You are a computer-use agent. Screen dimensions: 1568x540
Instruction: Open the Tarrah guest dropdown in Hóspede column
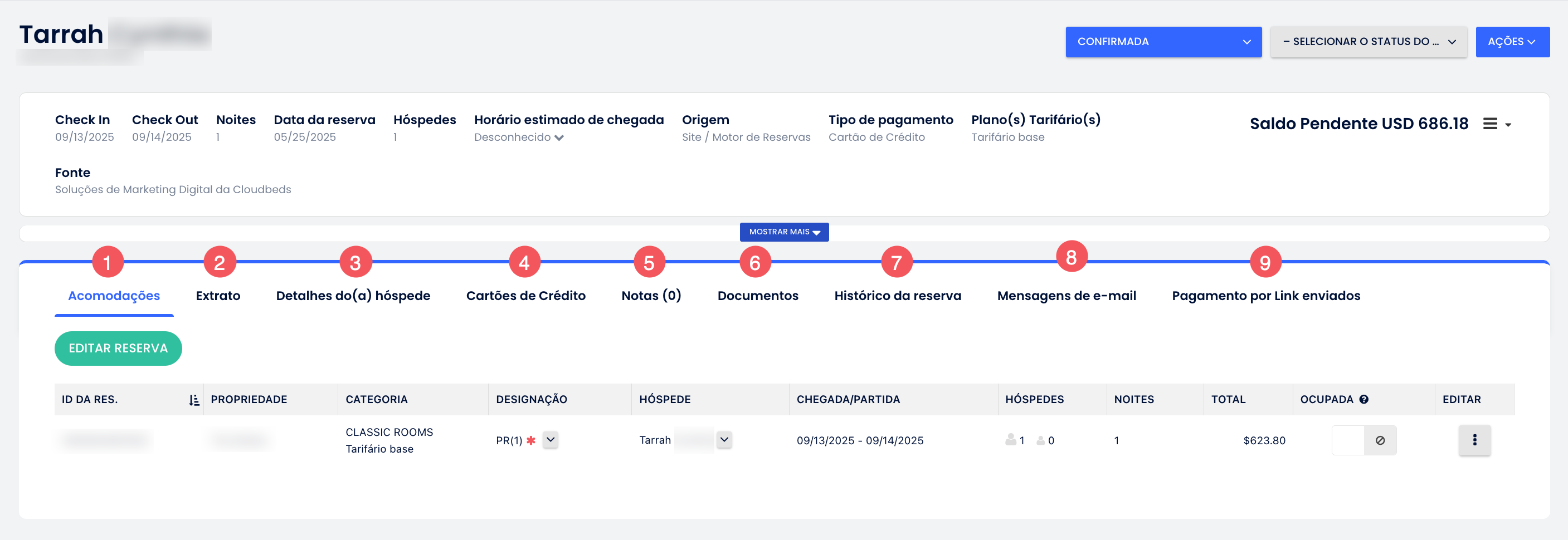[x=724, y=440]
